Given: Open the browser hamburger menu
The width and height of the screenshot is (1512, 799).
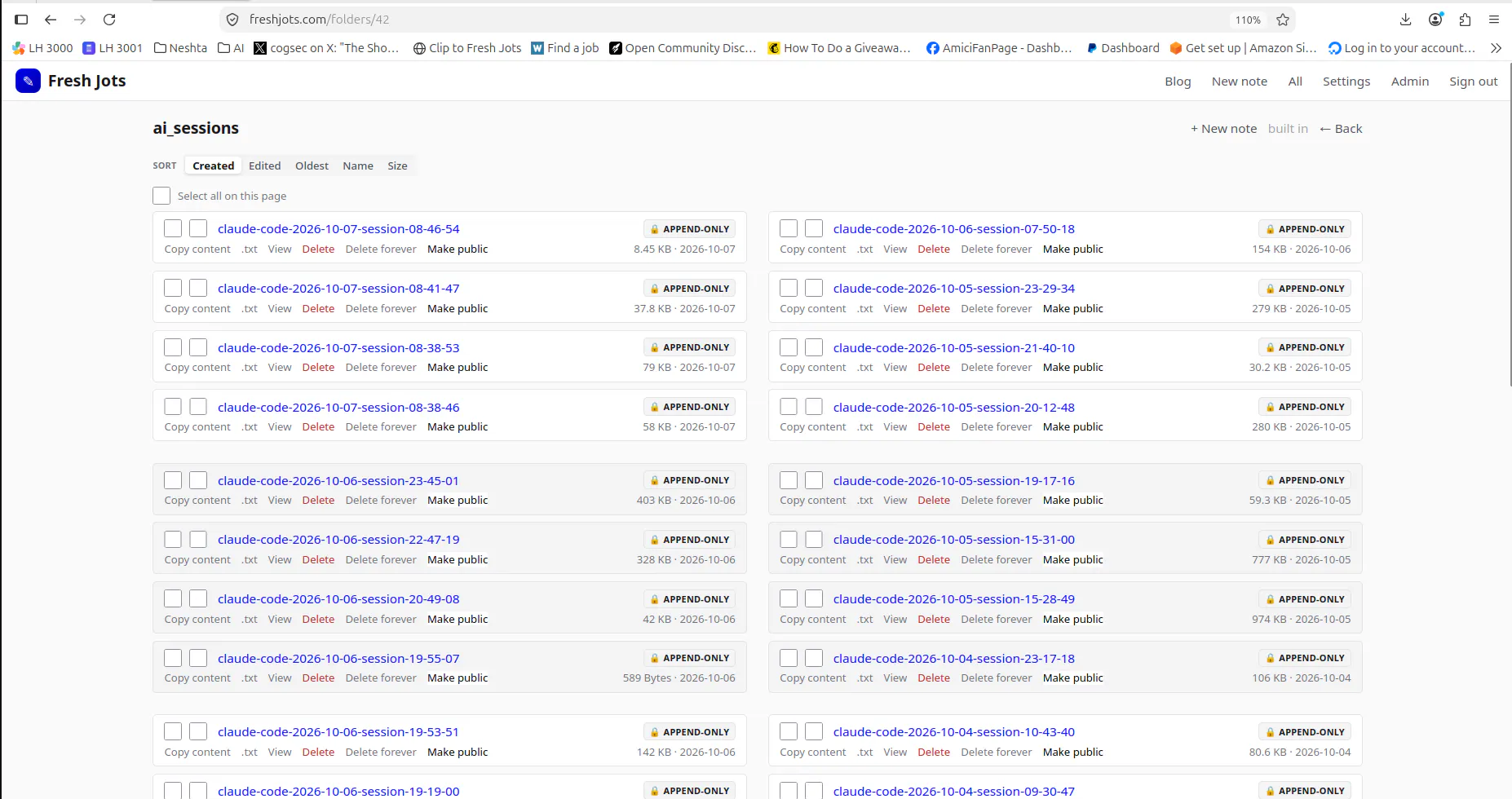Looking at the screenshot, I should (x=1494, y=20).
